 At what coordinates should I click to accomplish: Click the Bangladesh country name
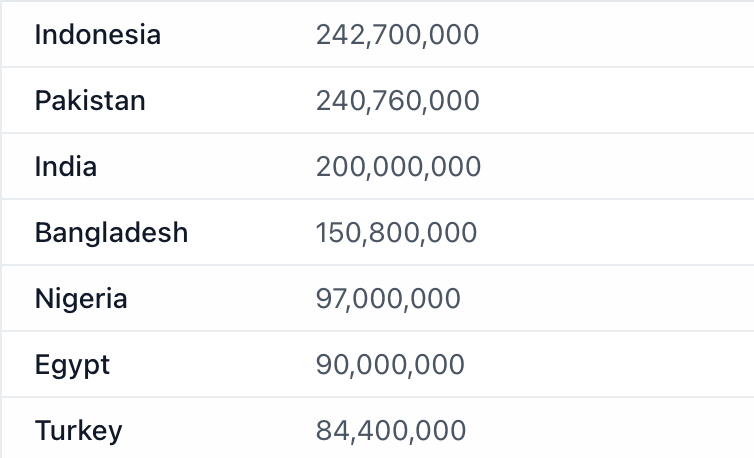pos(111,233)
